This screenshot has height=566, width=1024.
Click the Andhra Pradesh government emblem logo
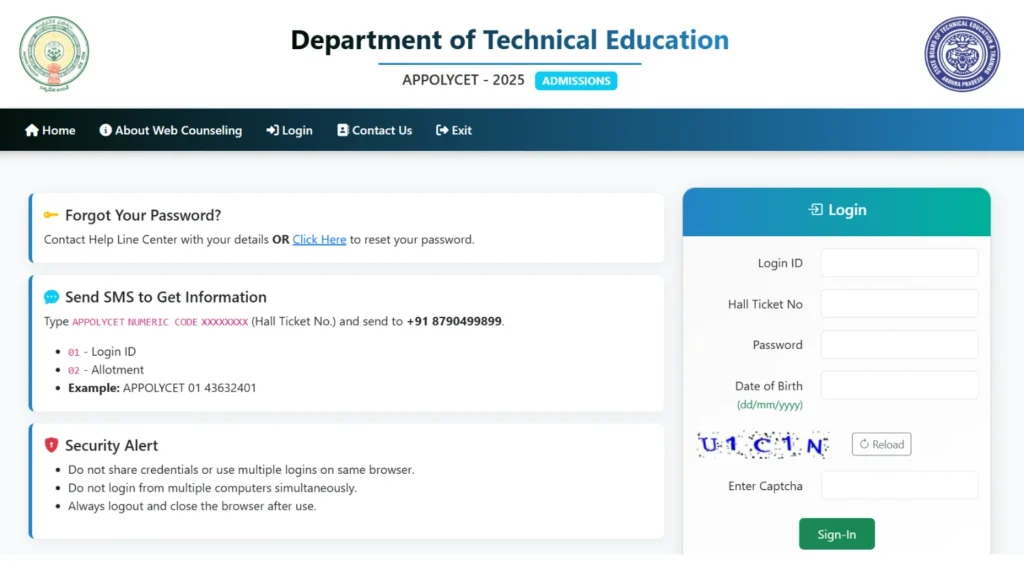click(x=54, y=54)
